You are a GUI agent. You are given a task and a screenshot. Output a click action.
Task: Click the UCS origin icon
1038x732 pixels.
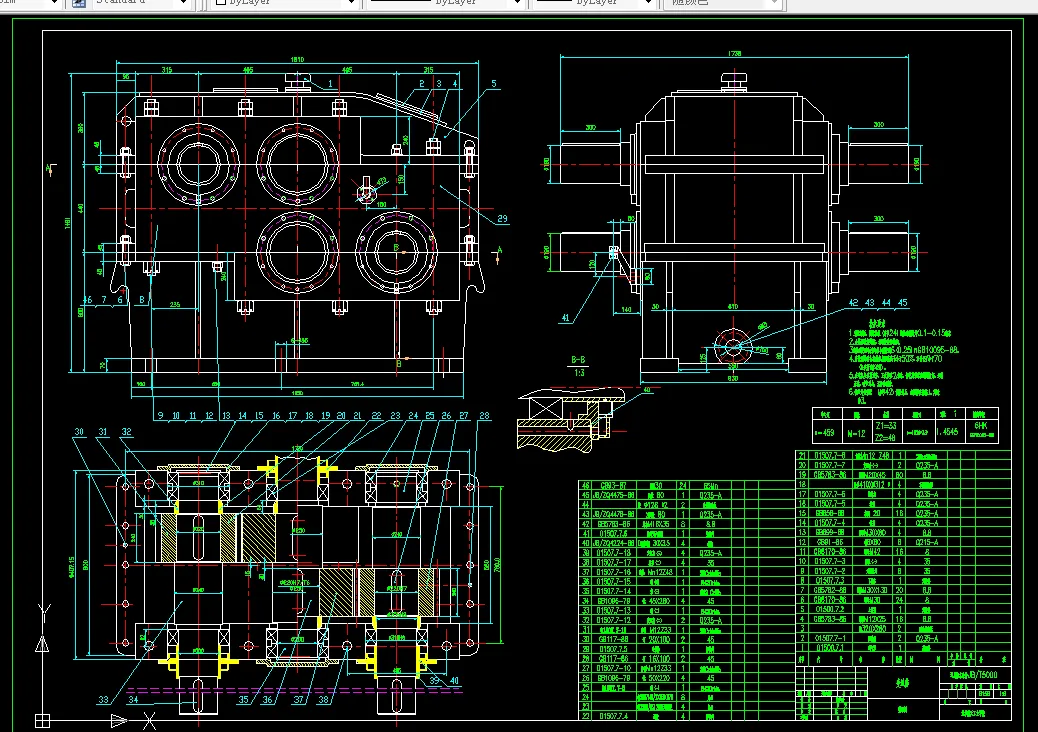[x=42, y=721]
